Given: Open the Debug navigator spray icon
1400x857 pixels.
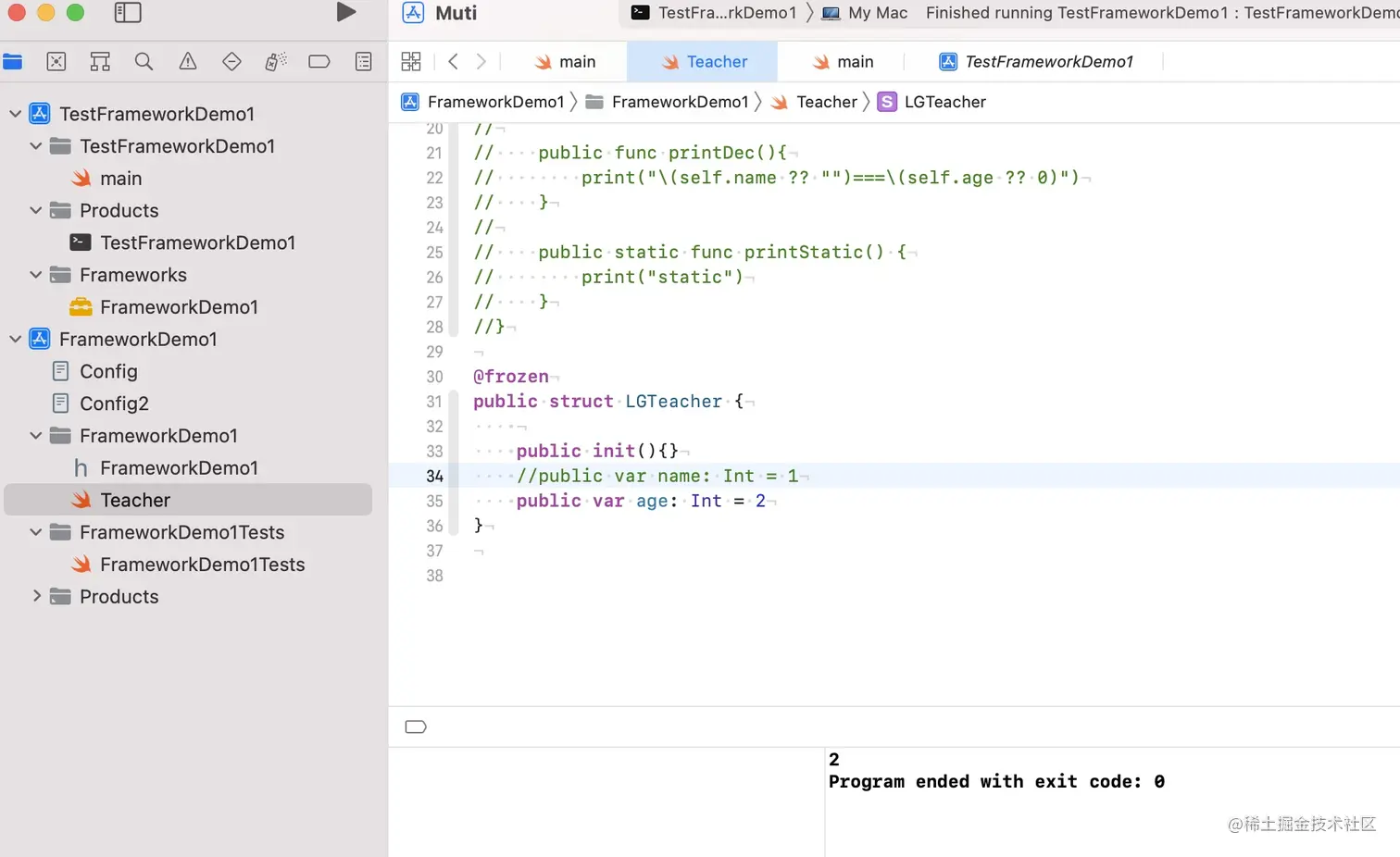Looking at the screenshot, I should point(276,62).
